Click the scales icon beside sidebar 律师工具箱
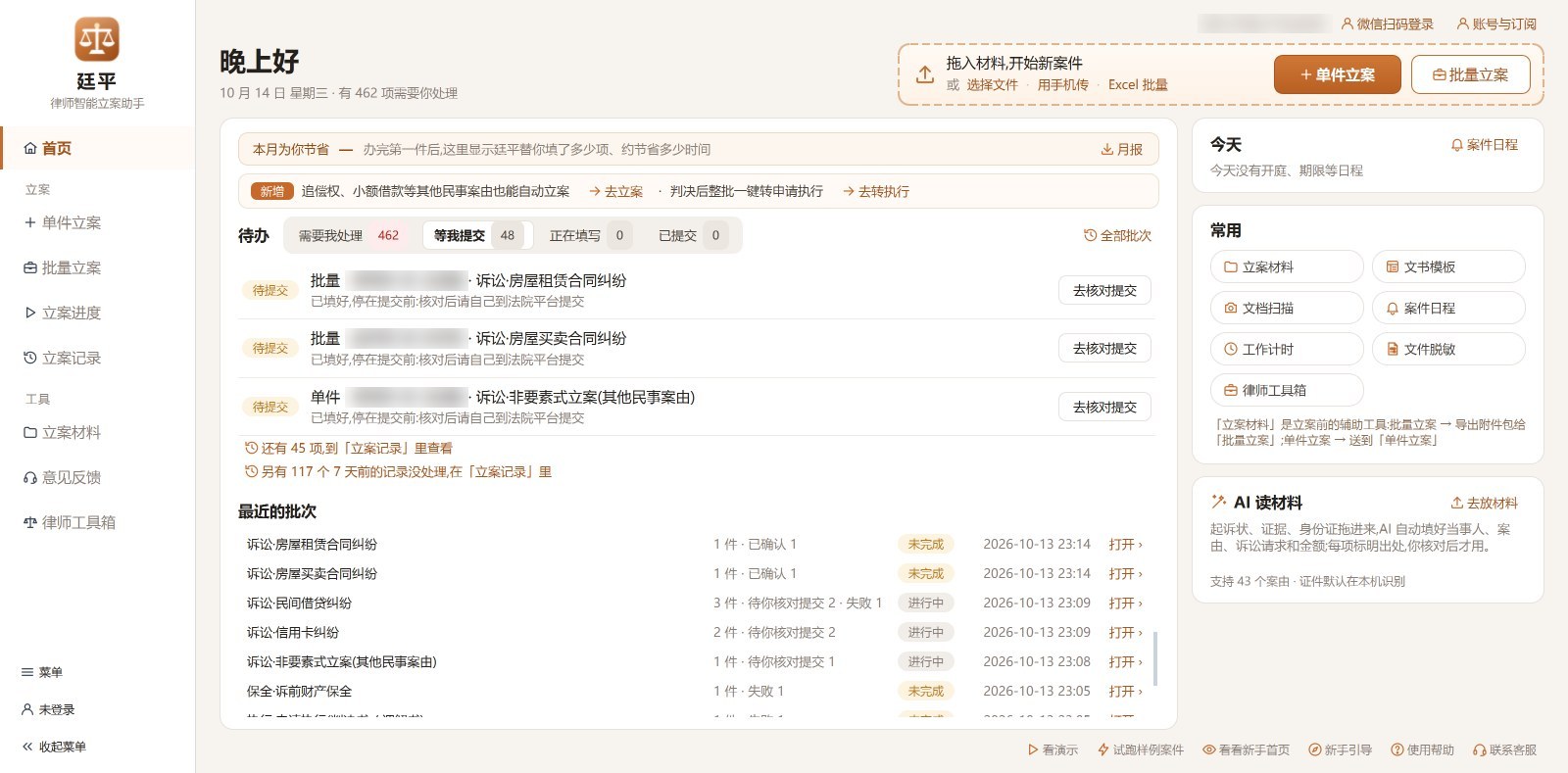The width and height of the screenshot is (1568, 773). [x=30, y=522]
